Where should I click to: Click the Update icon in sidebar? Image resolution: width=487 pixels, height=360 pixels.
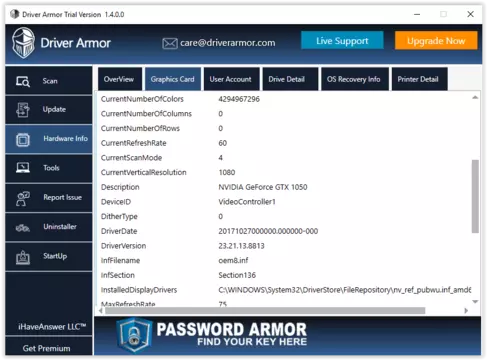pyautogui.click(x=23, y=110)
